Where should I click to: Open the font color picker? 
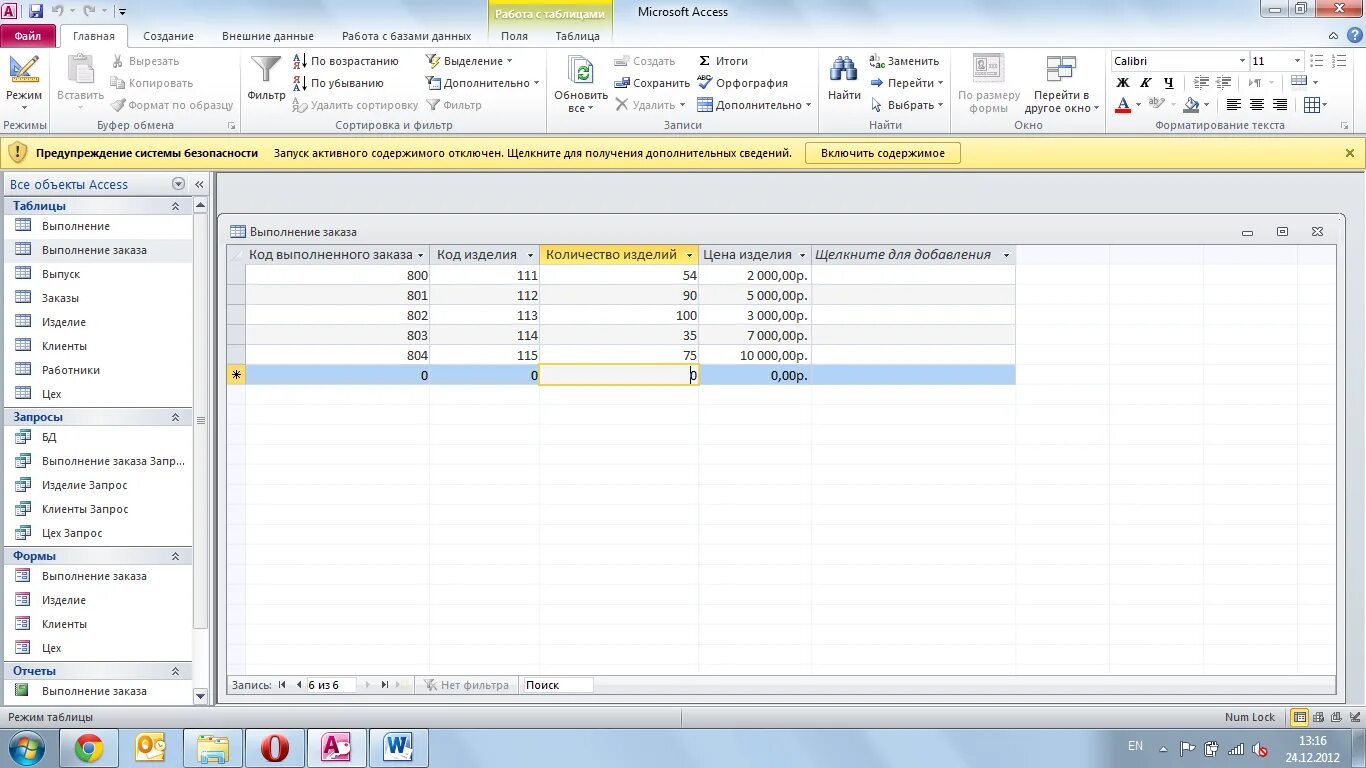pyautogui.click(x=1140, y=105)
